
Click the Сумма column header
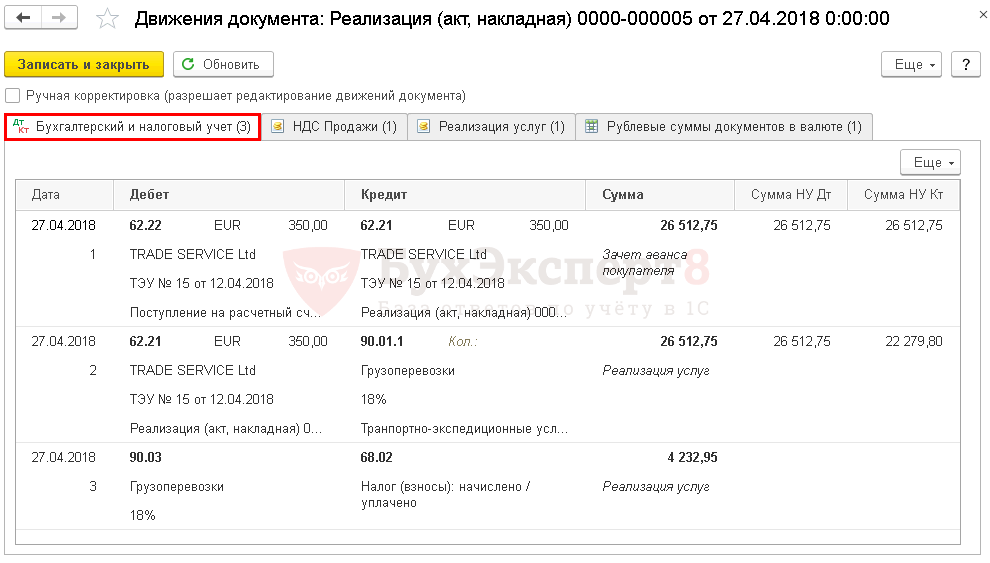click(x=623, y=195)
